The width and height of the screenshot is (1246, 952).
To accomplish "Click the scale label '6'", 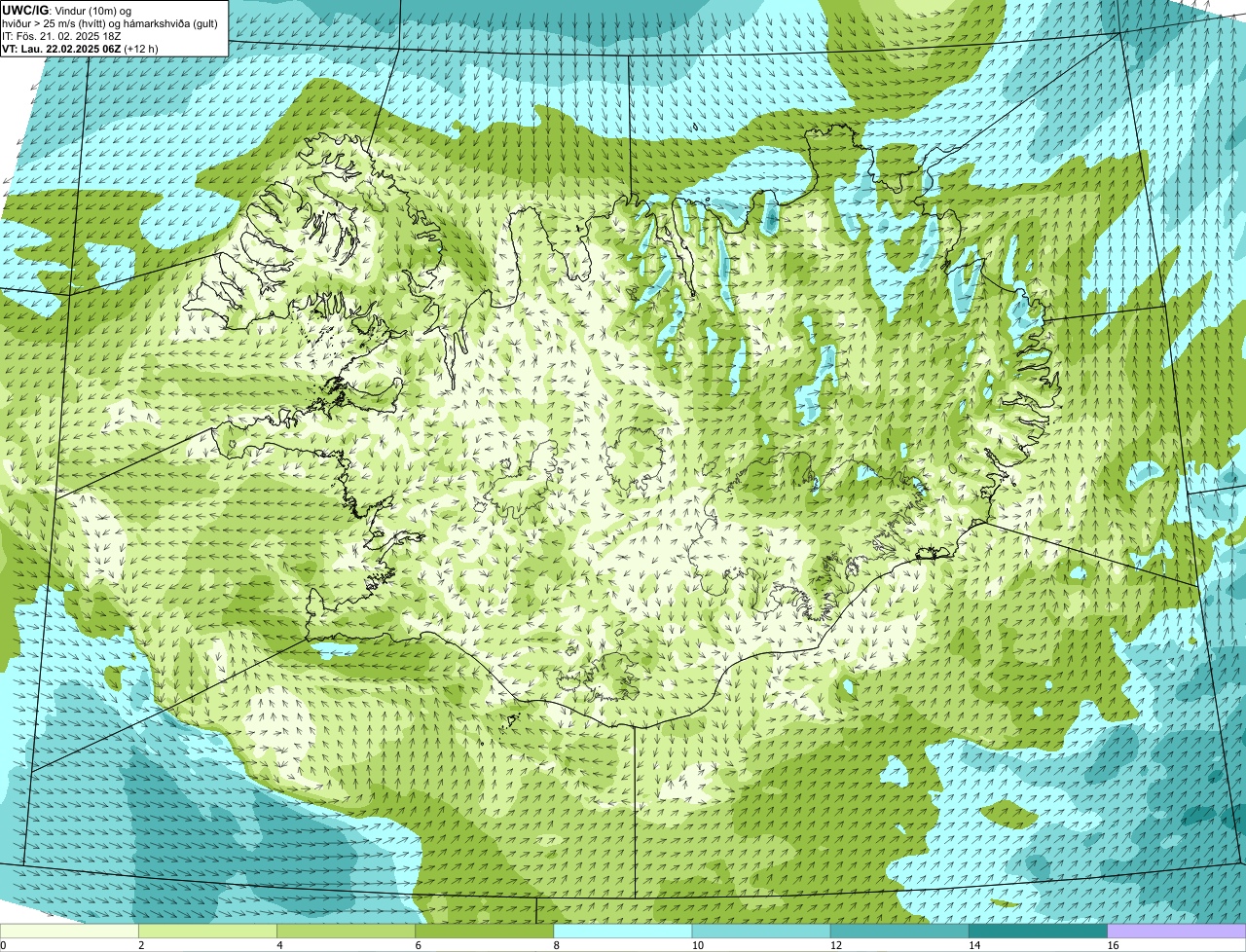I will 419,945.
